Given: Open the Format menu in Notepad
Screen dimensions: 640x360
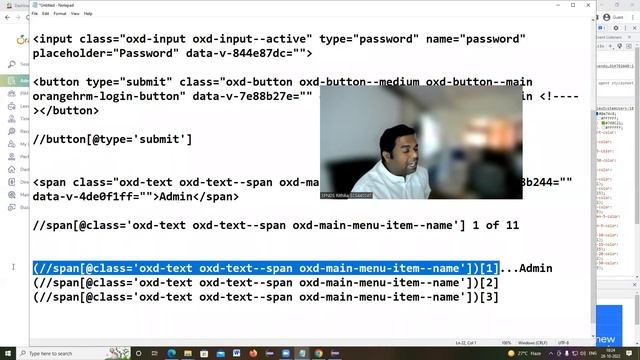Looking at the screenshot, I should coord(60,13).
